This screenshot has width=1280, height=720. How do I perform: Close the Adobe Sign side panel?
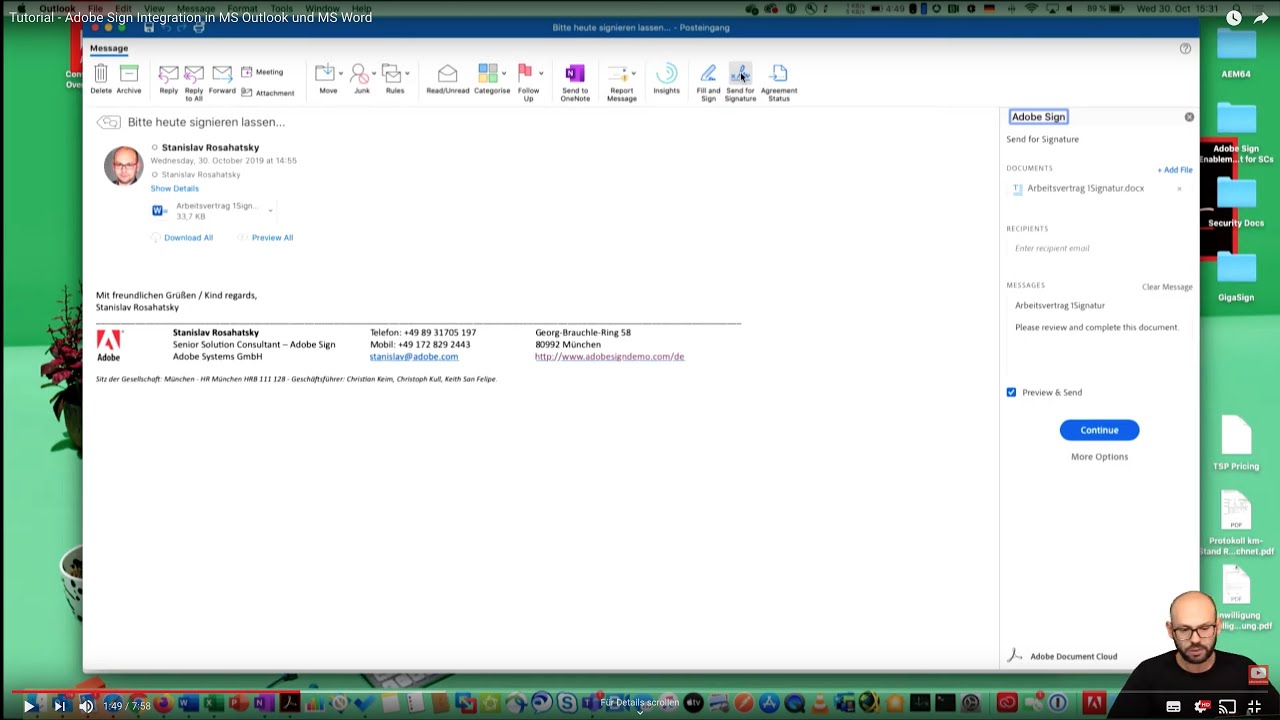(x=1189, y=117)
